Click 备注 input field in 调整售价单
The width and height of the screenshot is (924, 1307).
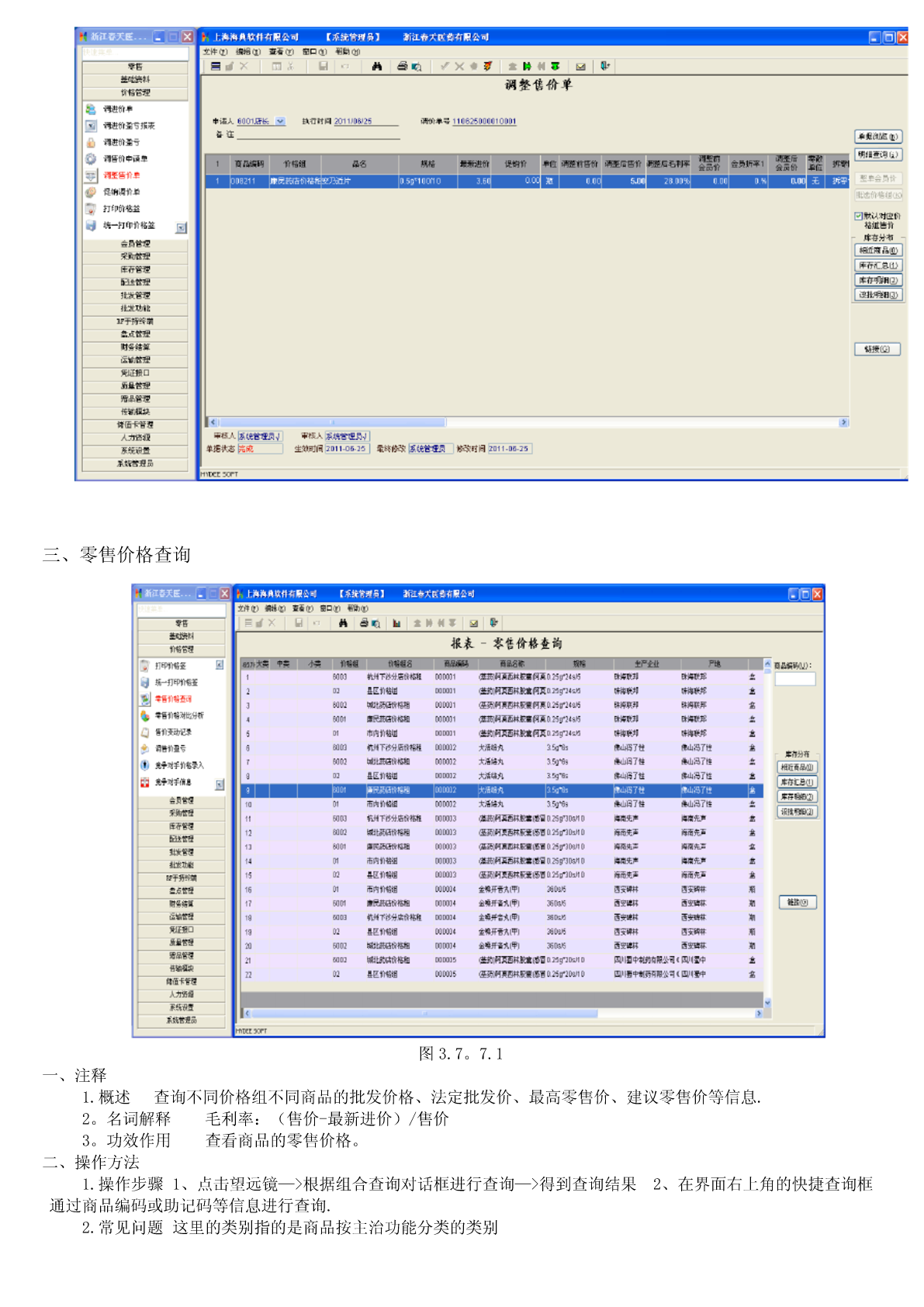pos(318,134)
